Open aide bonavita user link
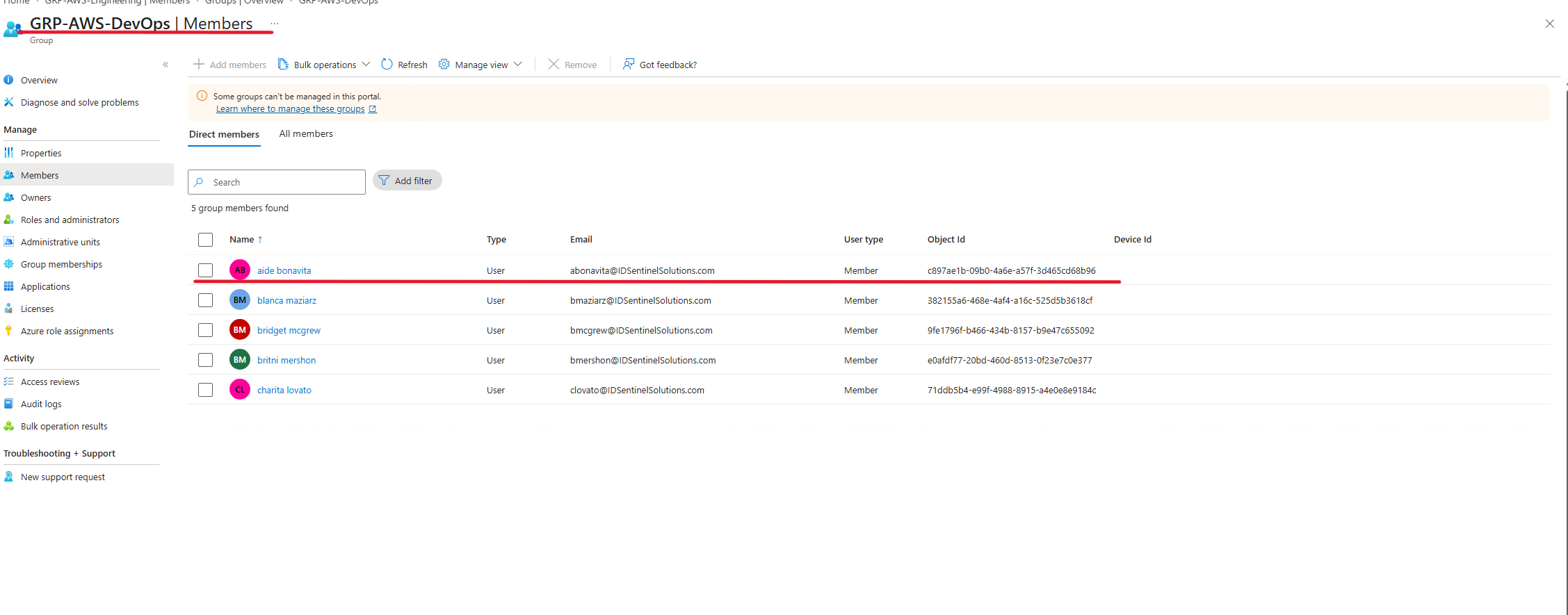Viewport: 1568px width, 615px height. point(284,270)
